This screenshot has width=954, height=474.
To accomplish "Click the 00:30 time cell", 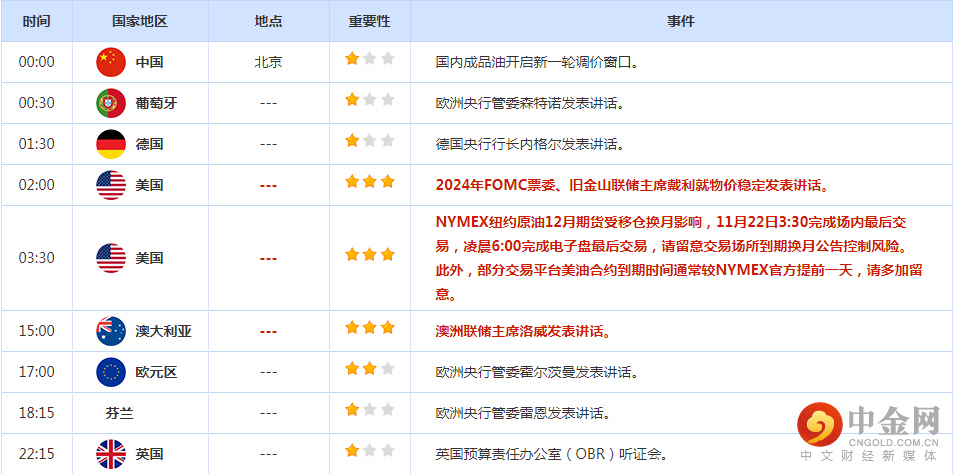I will [x=37, y=103].
